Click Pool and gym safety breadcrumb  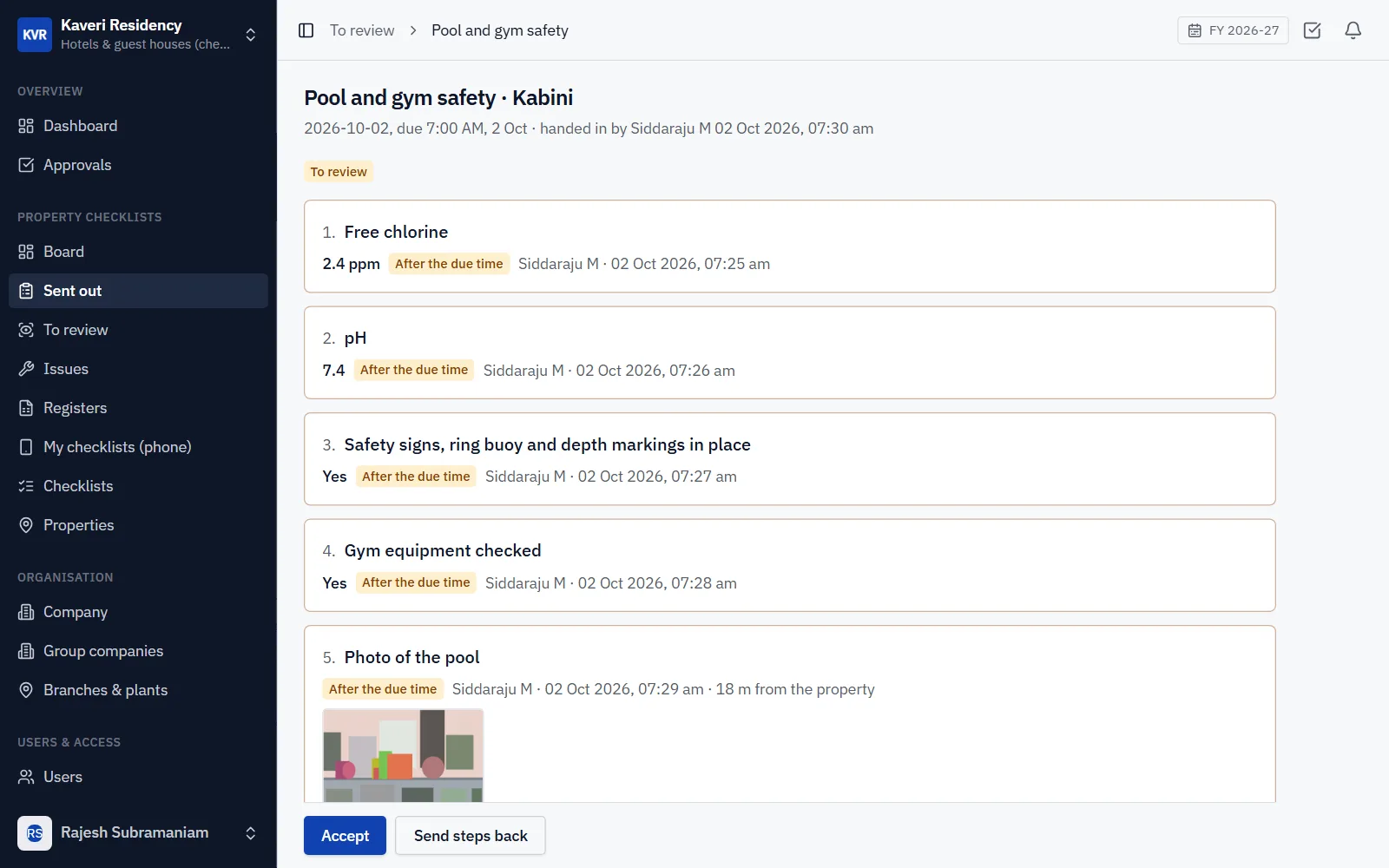click(x=500, y=30)
